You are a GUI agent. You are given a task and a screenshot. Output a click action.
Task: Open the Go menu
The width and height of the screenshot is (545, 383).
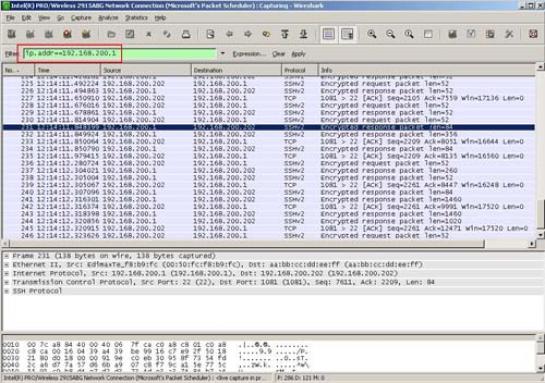pyautogui.click(x=60, y=18)
